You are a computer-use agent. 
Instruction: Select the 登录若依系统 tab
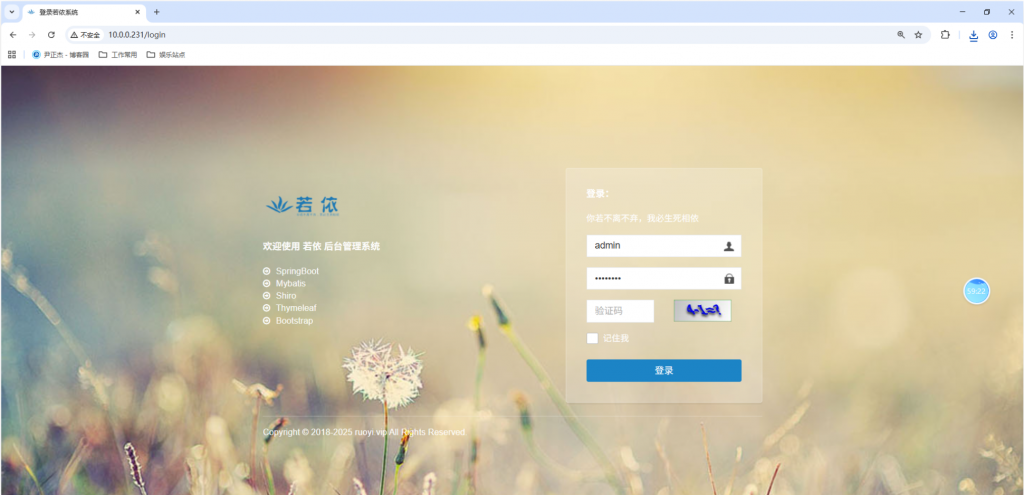(x=83, y=12)
